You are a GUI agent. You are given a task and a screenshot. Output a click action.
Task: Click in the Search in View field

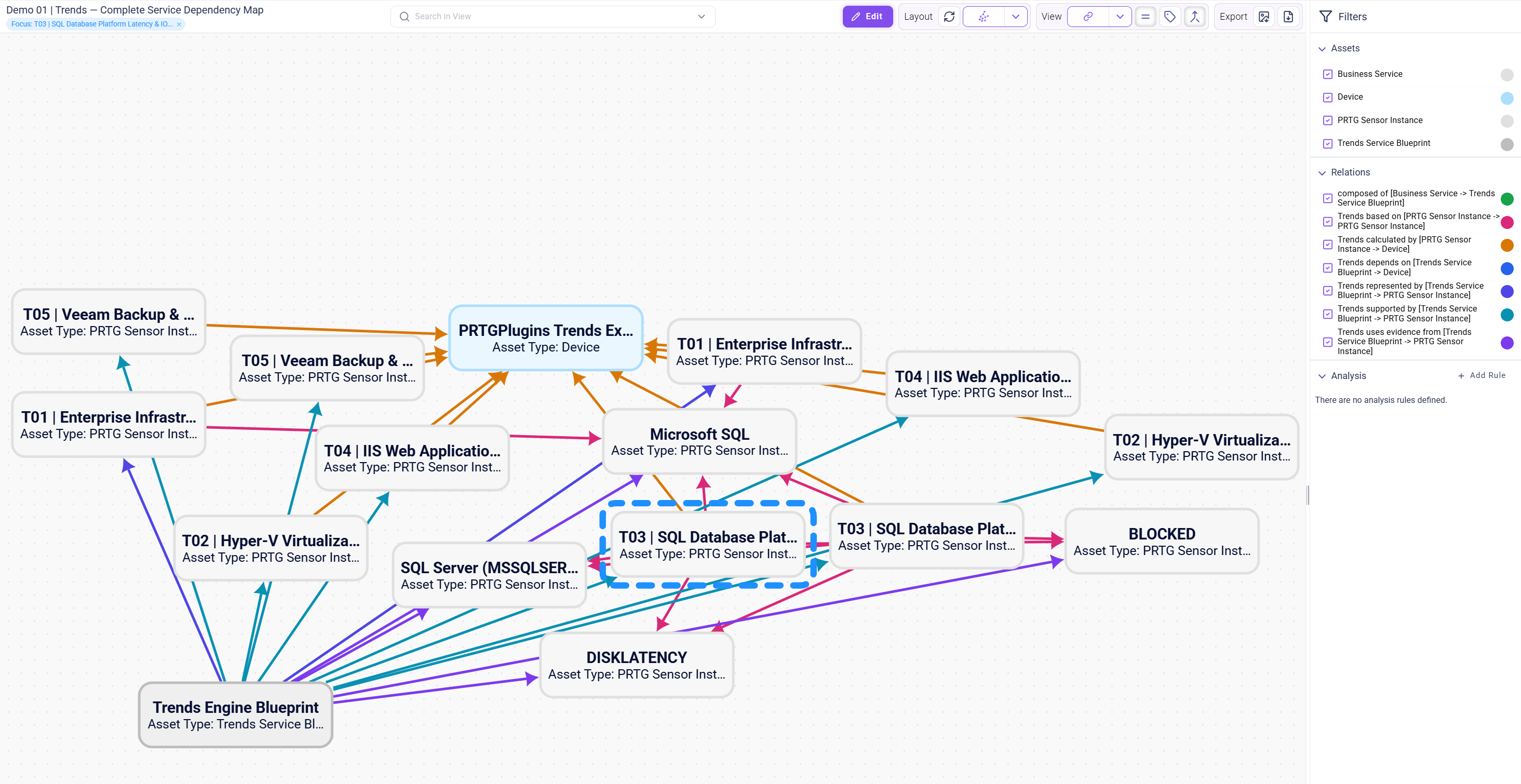[553, 17]
